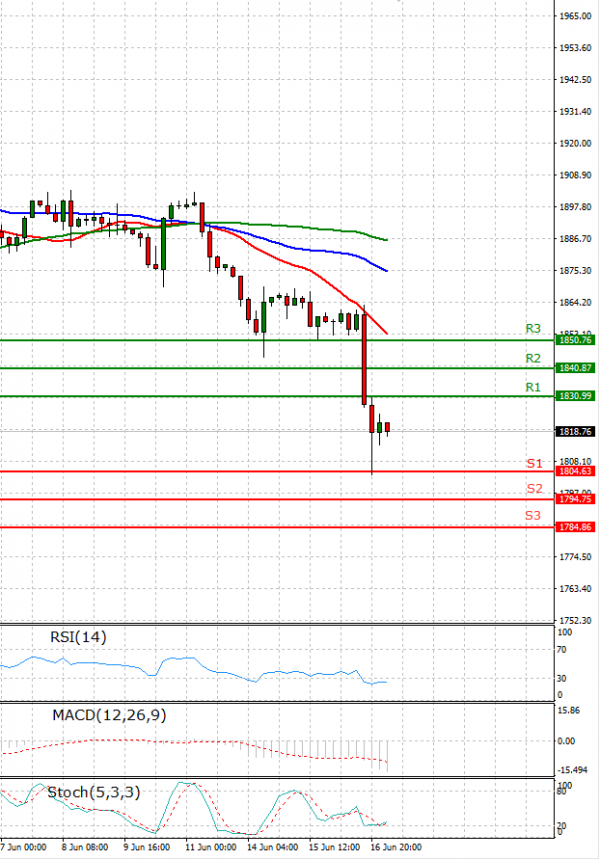Click the R2 resistance label

(x=533, y=358)
